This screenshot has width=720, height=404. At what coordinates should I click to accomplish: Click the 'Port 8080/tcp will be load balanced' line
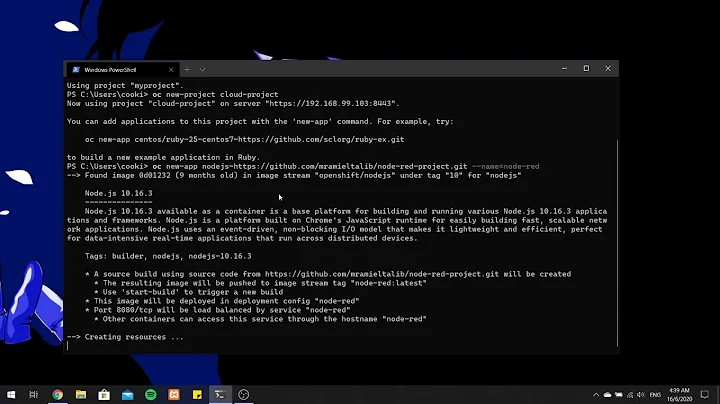[218, 310]
